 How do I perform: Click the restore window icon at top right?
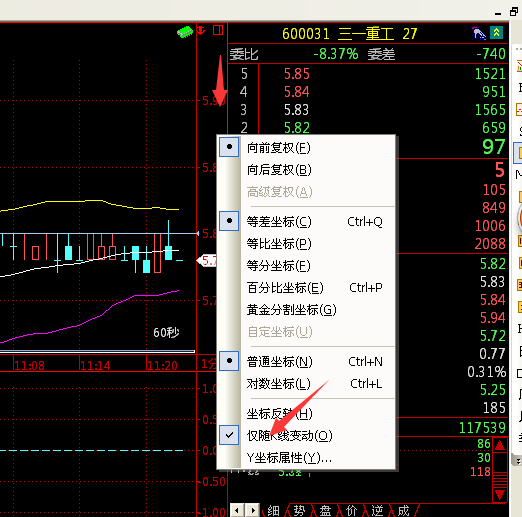click(514, 12)
